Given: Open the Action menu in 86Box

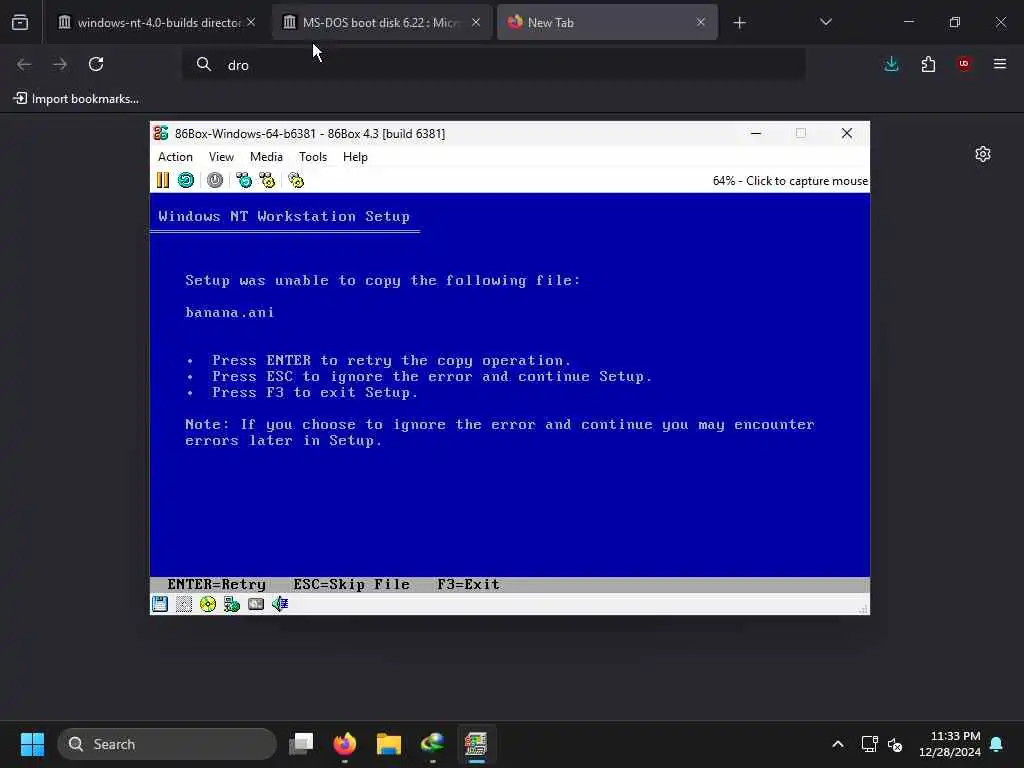Looking at the screenshot, I should (x=175, y=157).
